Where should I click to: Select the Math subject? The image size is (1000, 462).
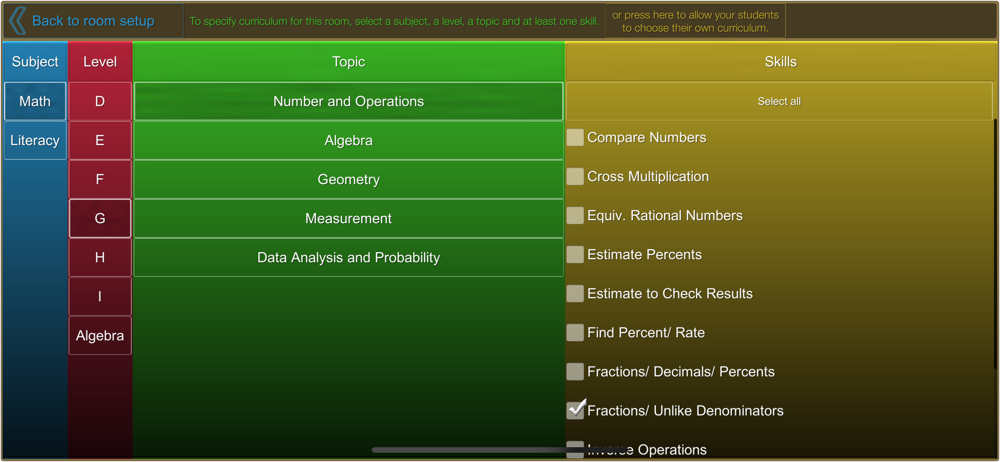point(35,101)
